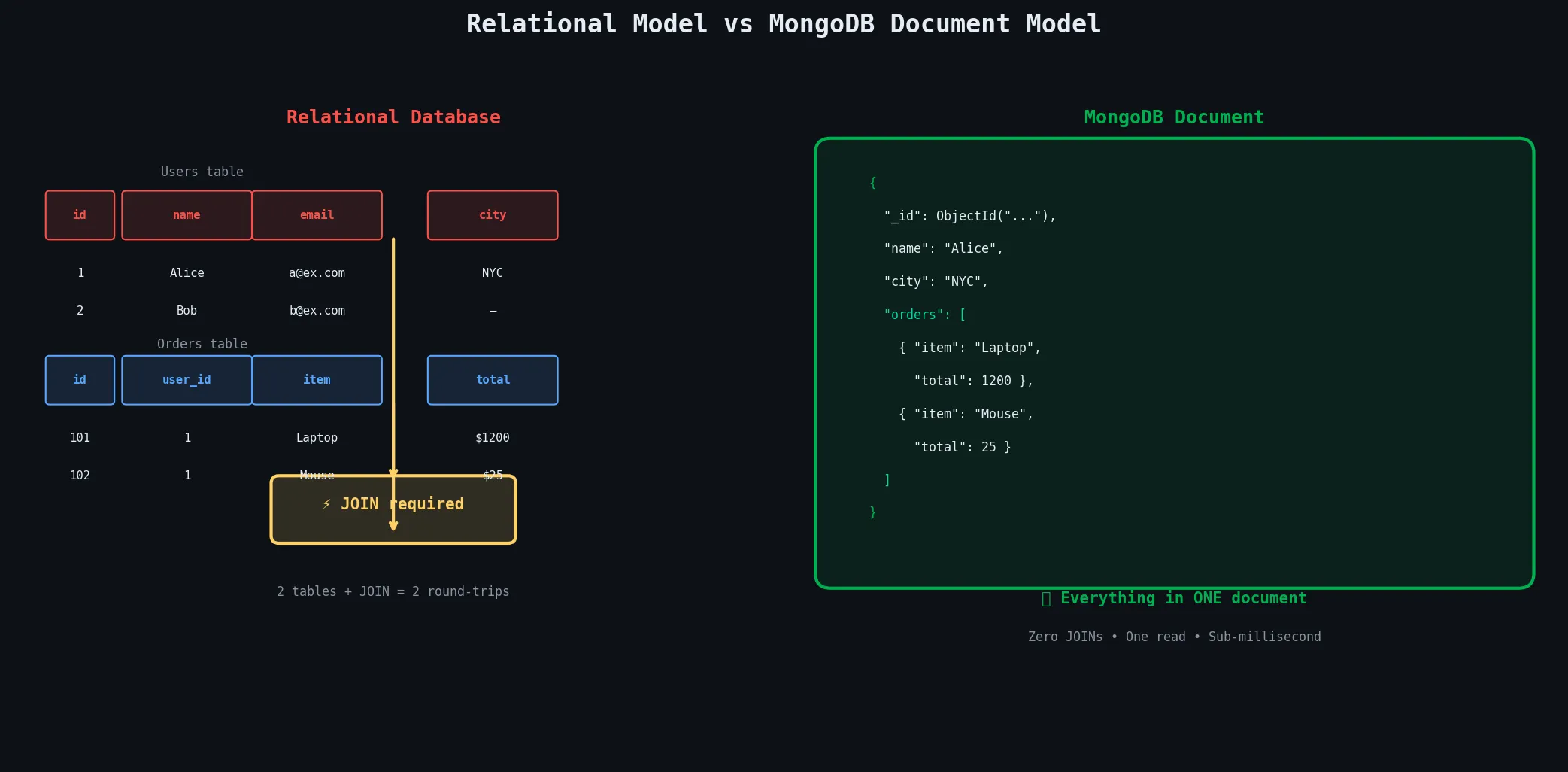Click the 'b@ex.com' email cell
The image size is (1568, 772).
(317, 311)
